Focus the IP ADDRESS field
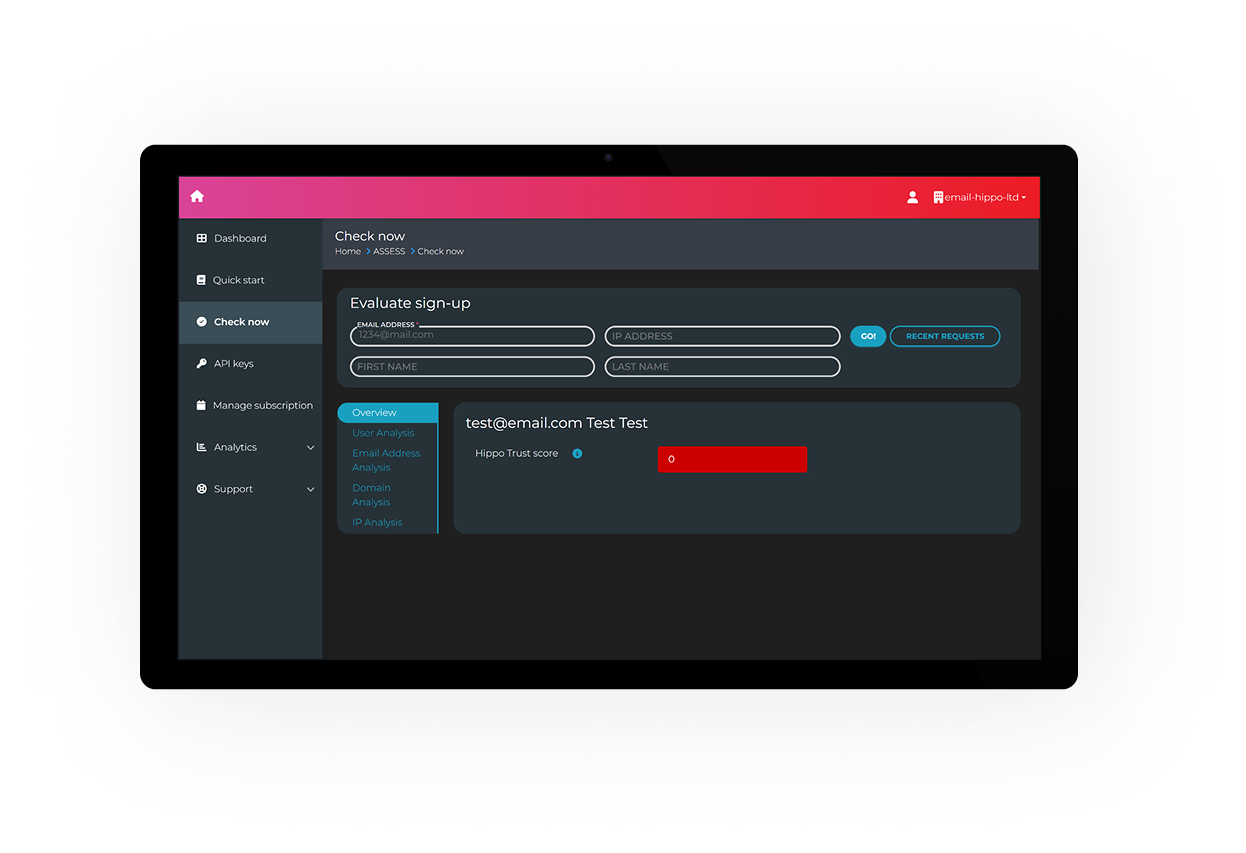1246x853 pixels. tap(722, 336)
